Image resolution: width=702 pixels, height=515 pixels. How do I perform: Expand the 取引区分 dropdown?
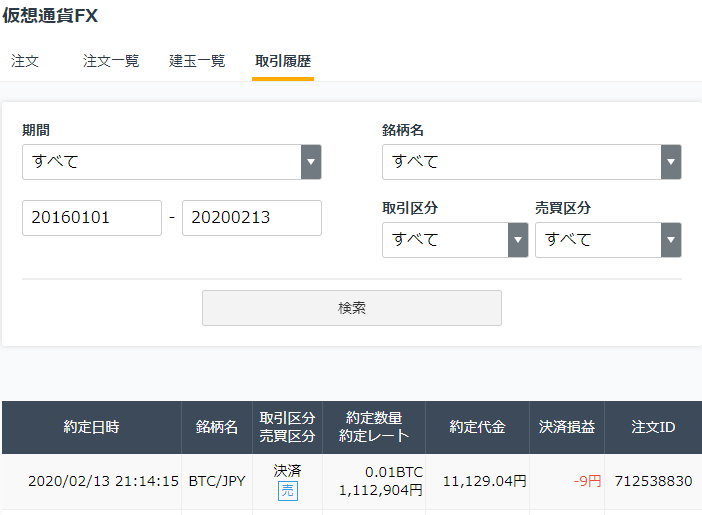pos(455,240)
